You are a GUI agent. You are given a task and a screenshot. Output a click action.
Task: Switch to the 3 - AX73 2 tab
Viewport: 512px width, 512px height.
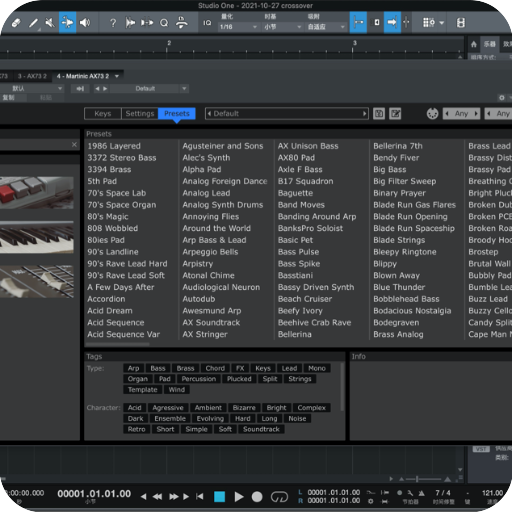[x=32, y=76]
